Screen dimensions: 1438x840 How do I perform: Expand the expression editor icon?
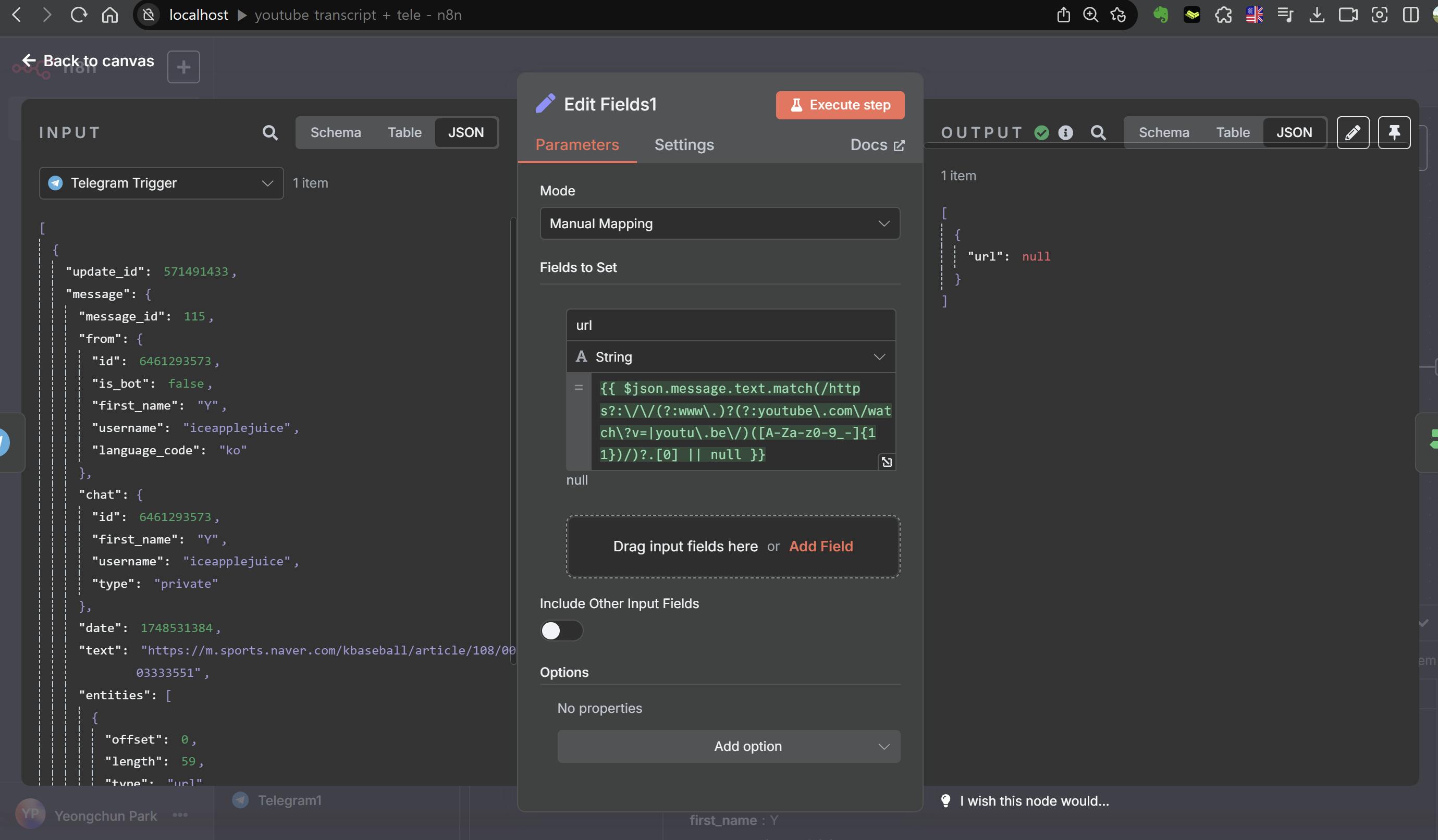click(x=886, y=462)
